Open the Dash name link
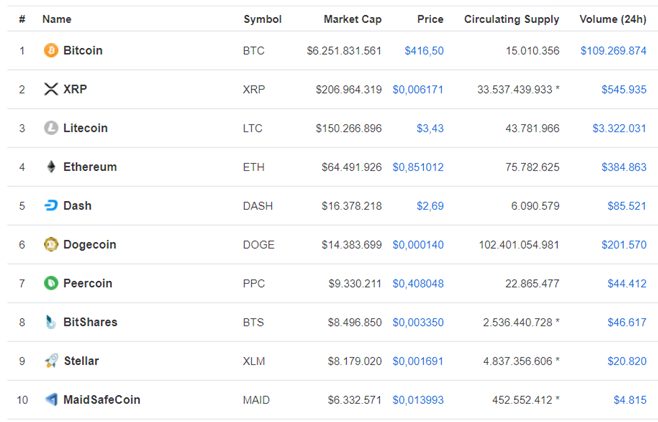 coord(77,206)
